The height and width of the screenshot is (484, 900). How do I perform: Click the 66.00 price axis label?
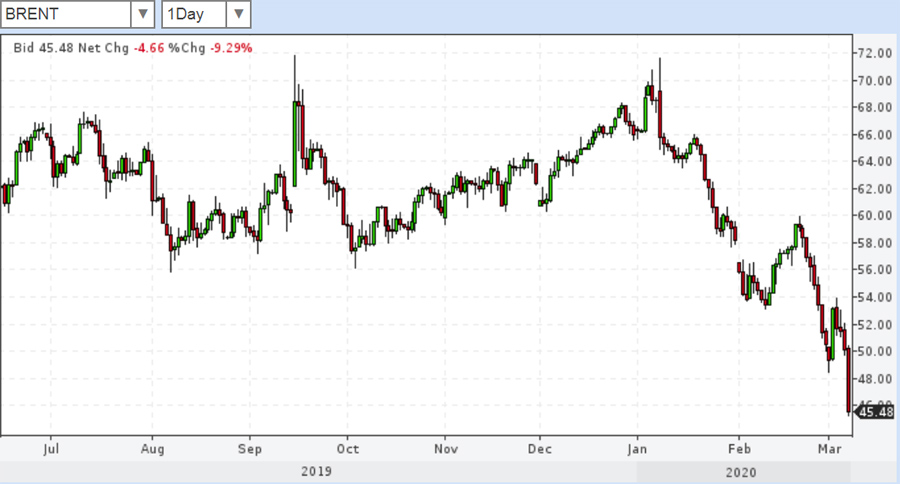[x=875, y=135]
